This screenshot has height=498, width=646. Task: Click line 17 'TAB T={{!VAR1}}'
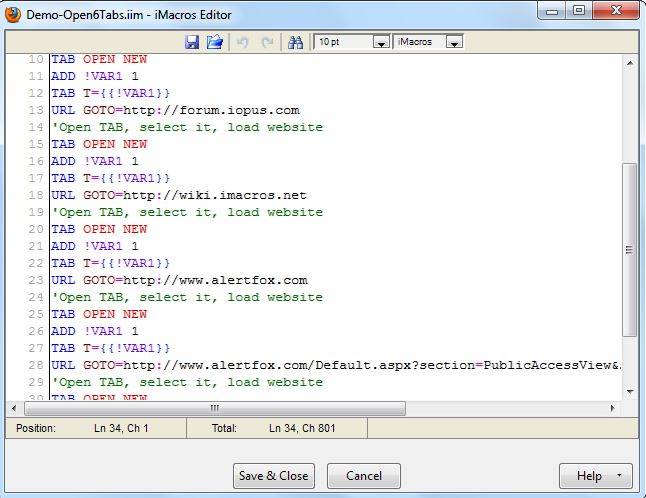click(110, 178)
